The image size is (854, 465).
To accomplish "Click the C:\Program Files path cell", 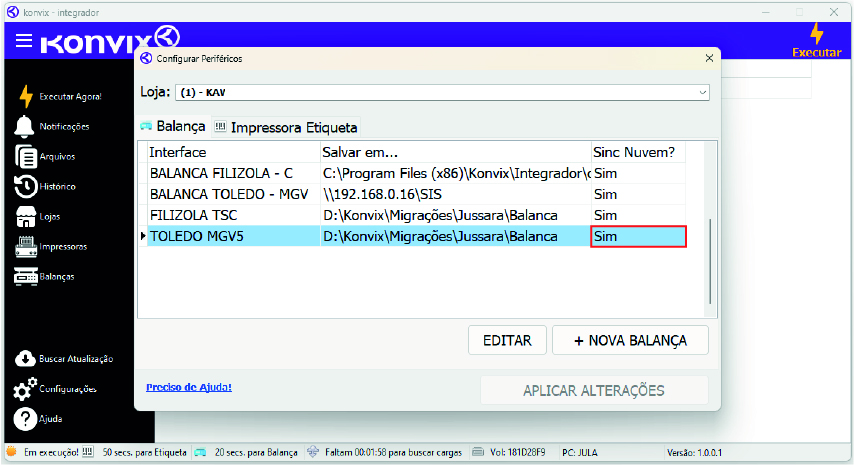I will [456, 173].
